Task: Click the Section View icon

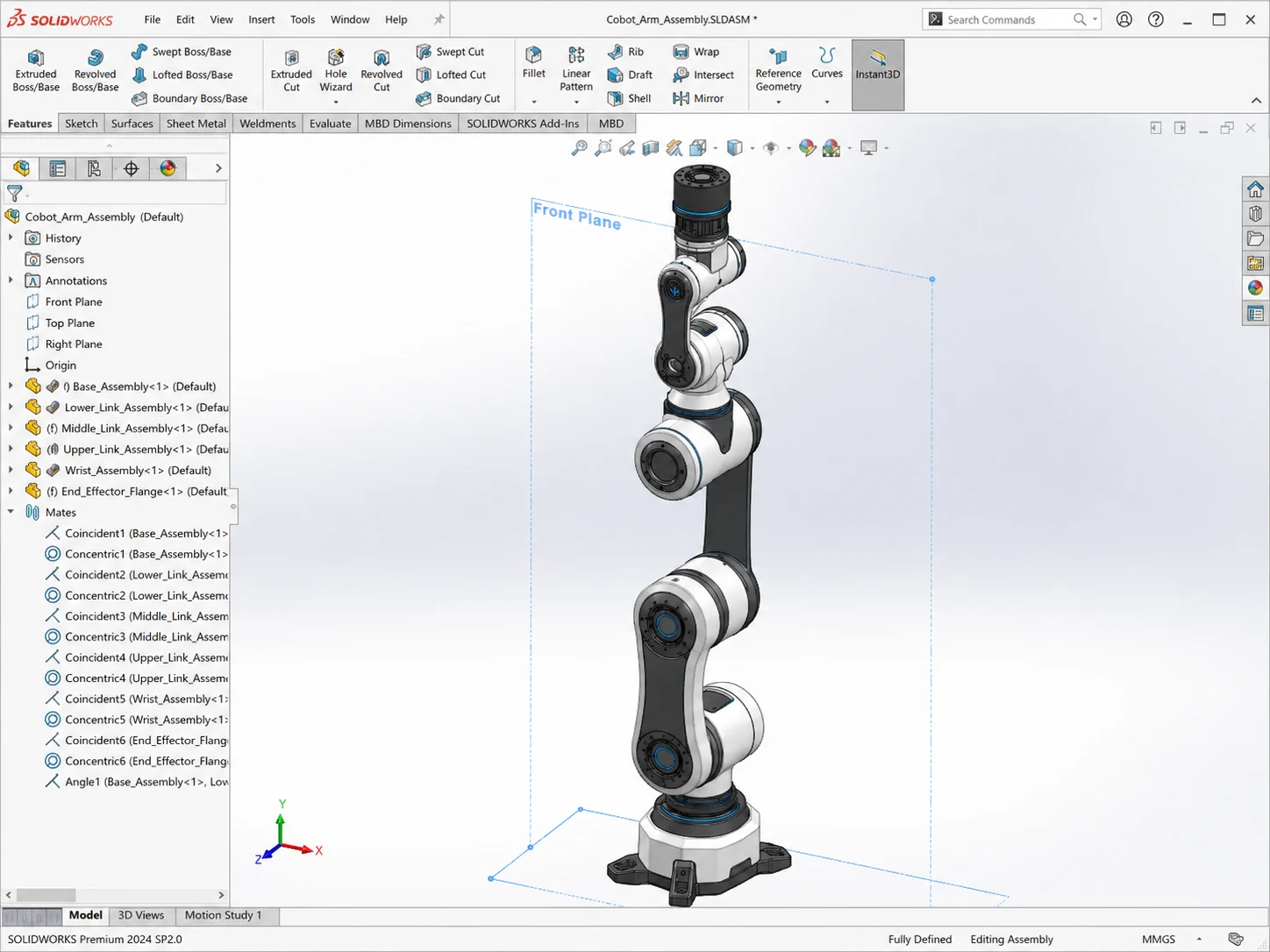Action: [650, 148]
